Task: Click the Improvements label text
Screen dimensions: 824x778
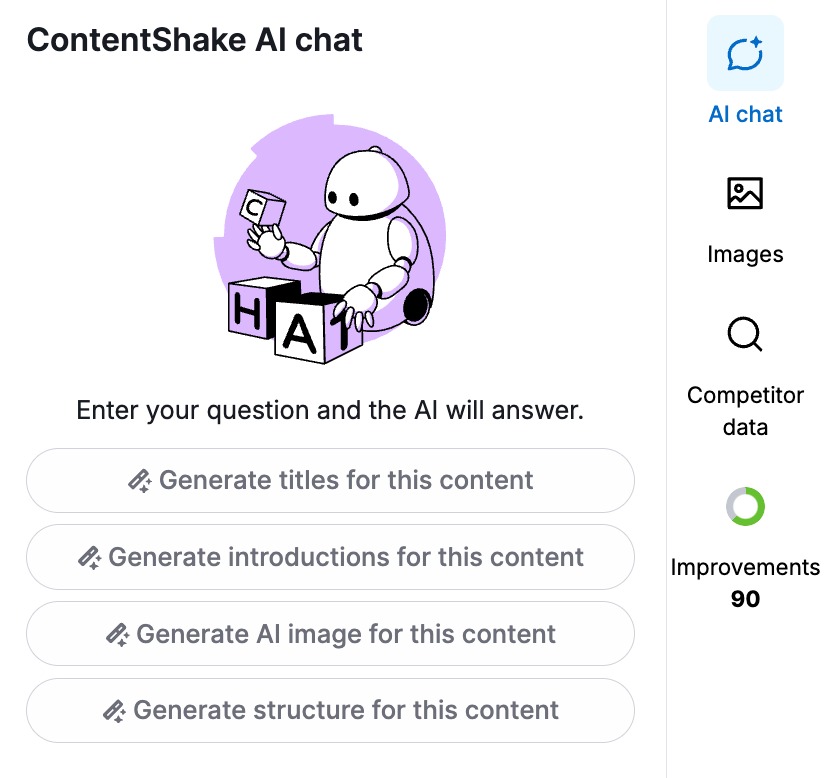Action: pyautogui.click(x=745, y=566)
